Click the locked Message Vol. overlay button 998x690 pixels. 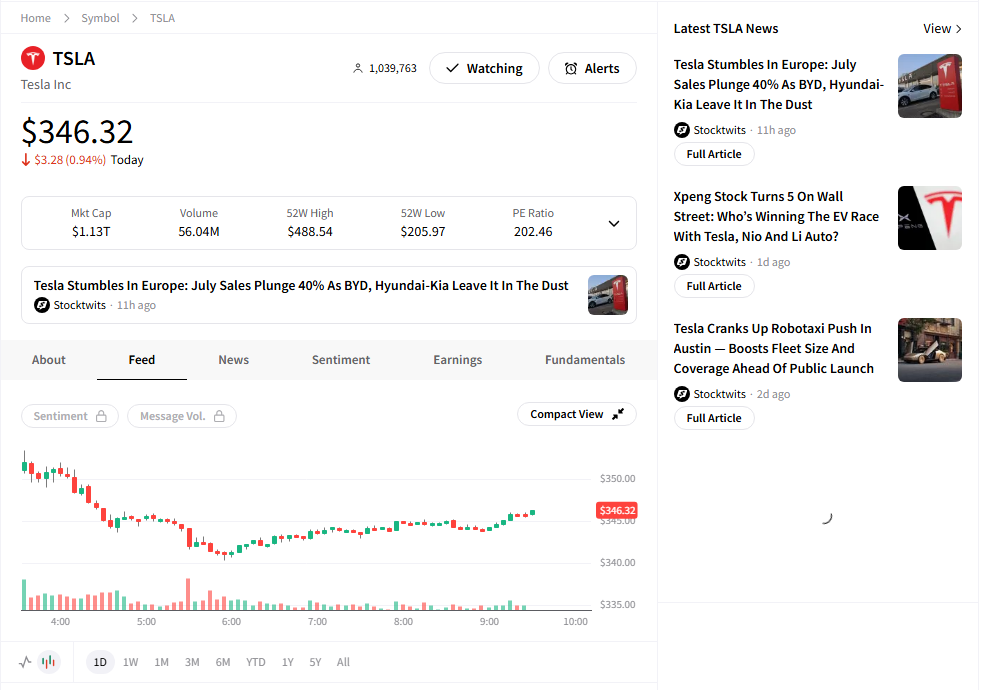[182, 416]
